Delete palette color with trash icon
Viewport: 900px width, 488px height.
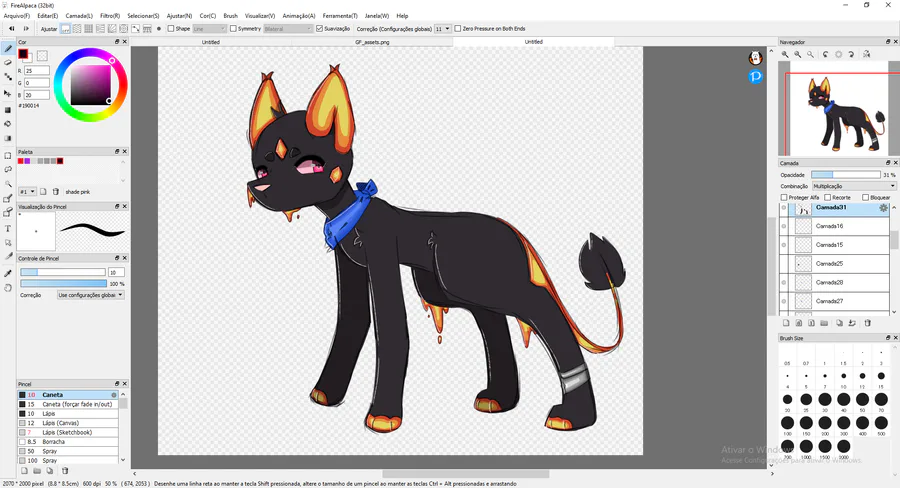[x=56, y=192]
